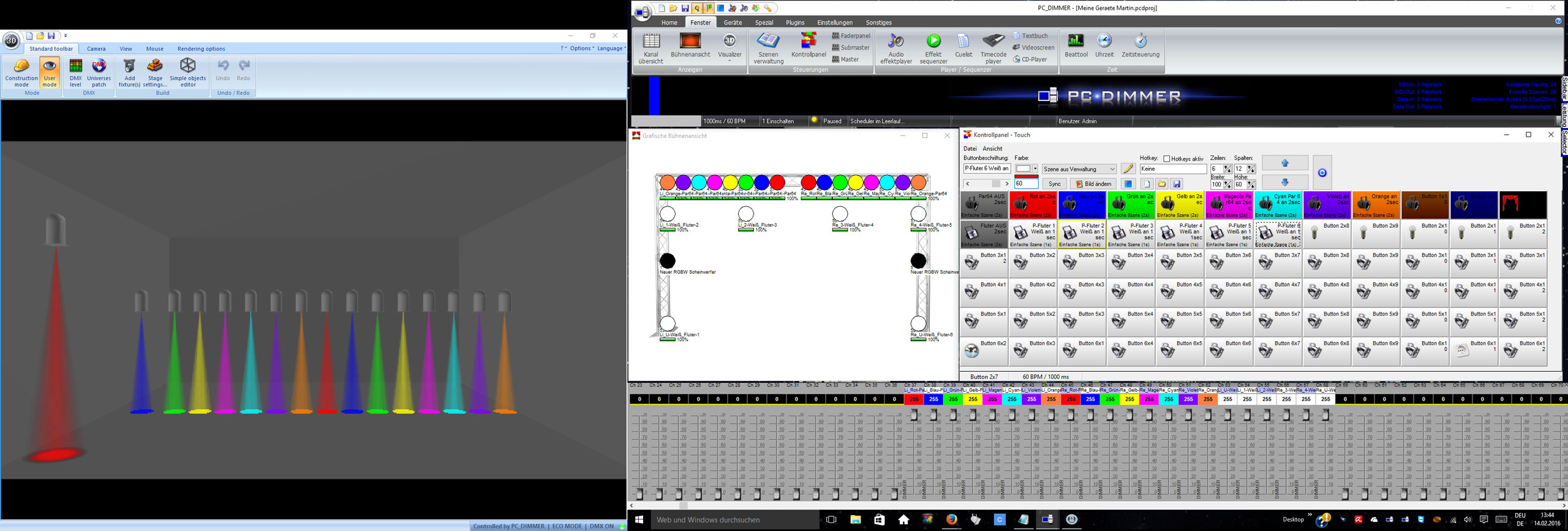Save the Kontrollpanel layout with the floppy icon
This screenshot has width=1568, height=531.
click(x=1177, y=184)
